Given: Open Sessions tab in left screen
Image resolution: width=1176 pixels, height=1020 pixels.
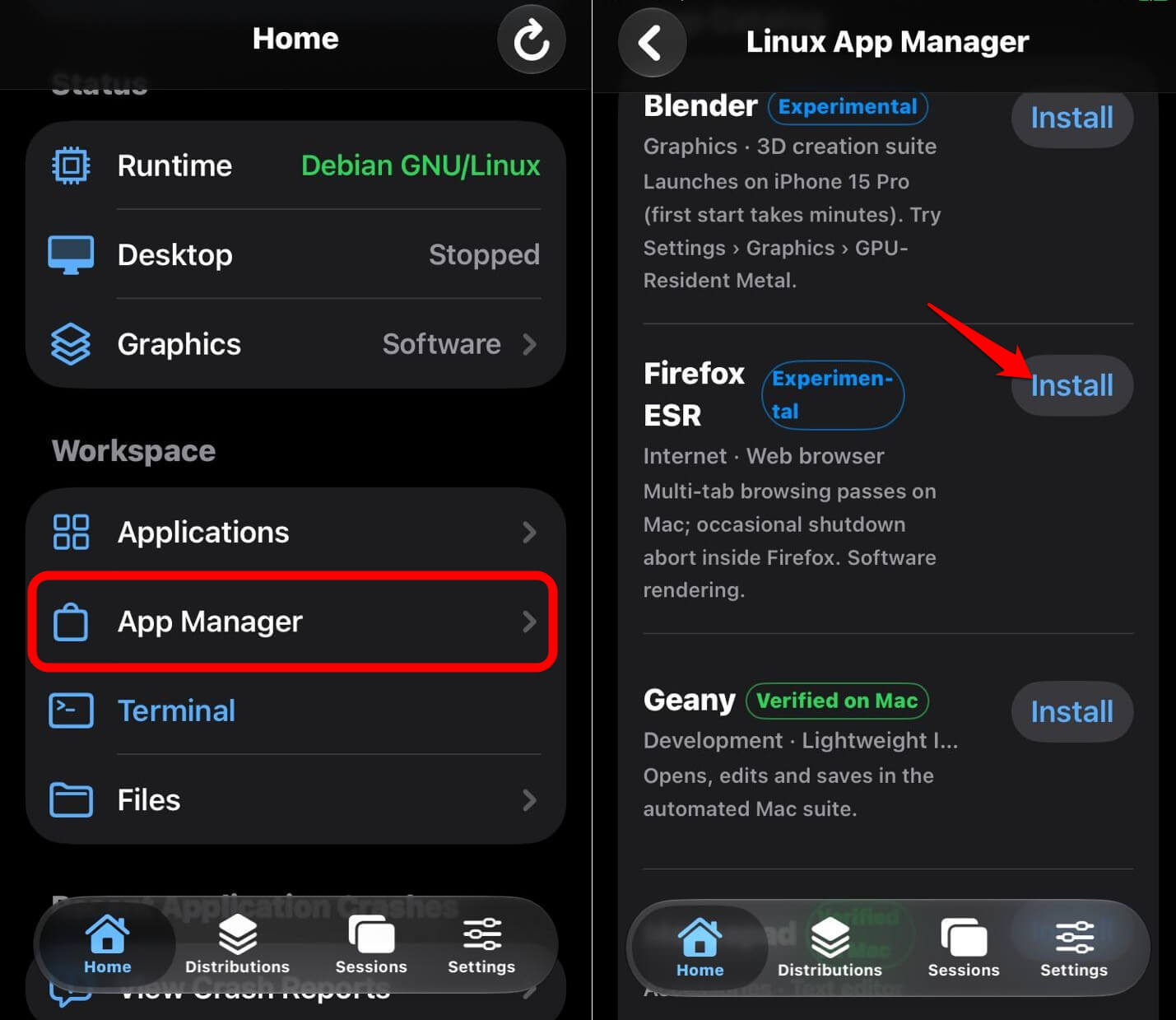Looking at the screenshot, I should [371, 945].
